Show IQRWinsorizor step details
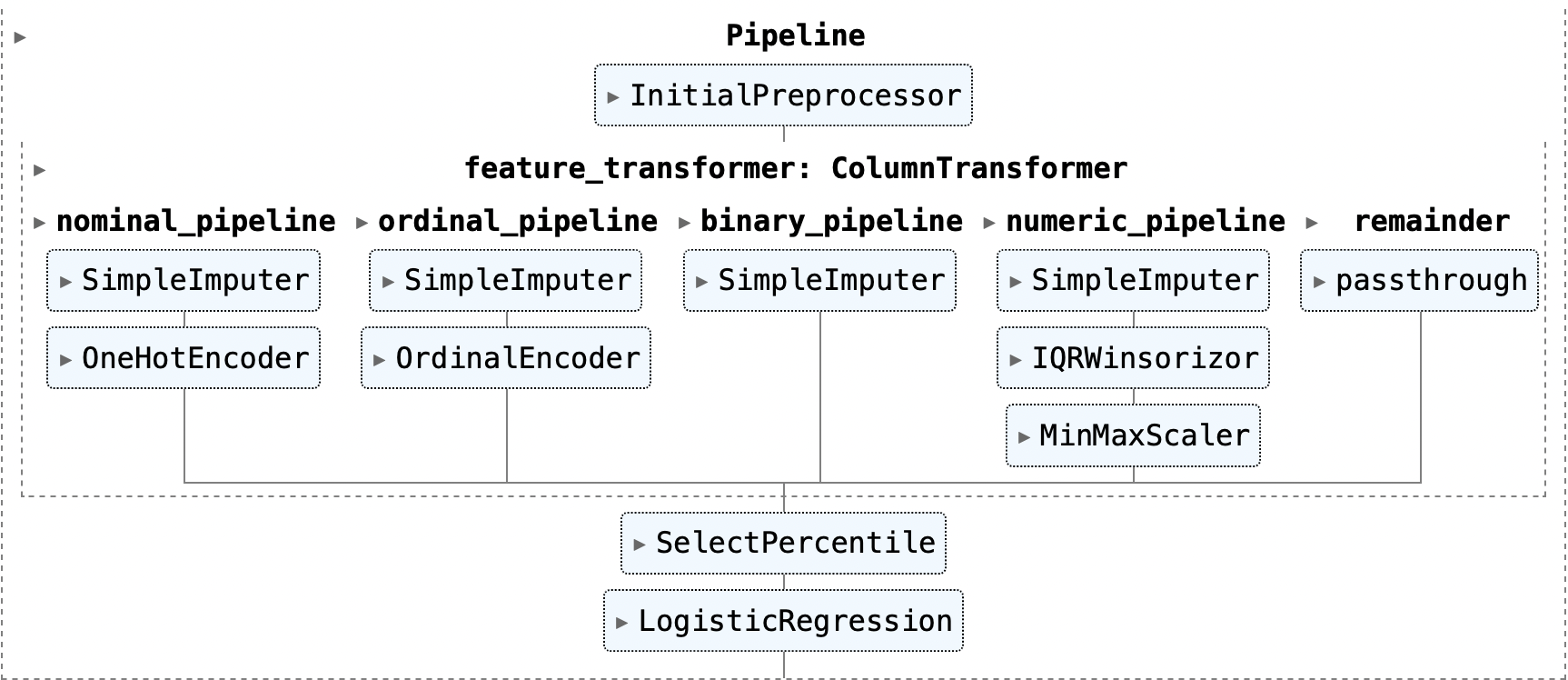 pyautogui.click(x=1133, y=358)
